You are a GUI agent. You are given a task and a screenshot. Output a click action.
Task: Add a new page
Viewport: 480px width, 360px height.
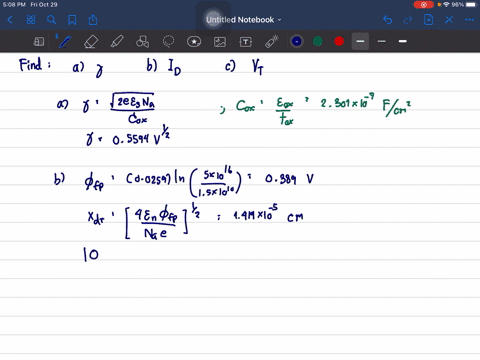coord(429,20)
